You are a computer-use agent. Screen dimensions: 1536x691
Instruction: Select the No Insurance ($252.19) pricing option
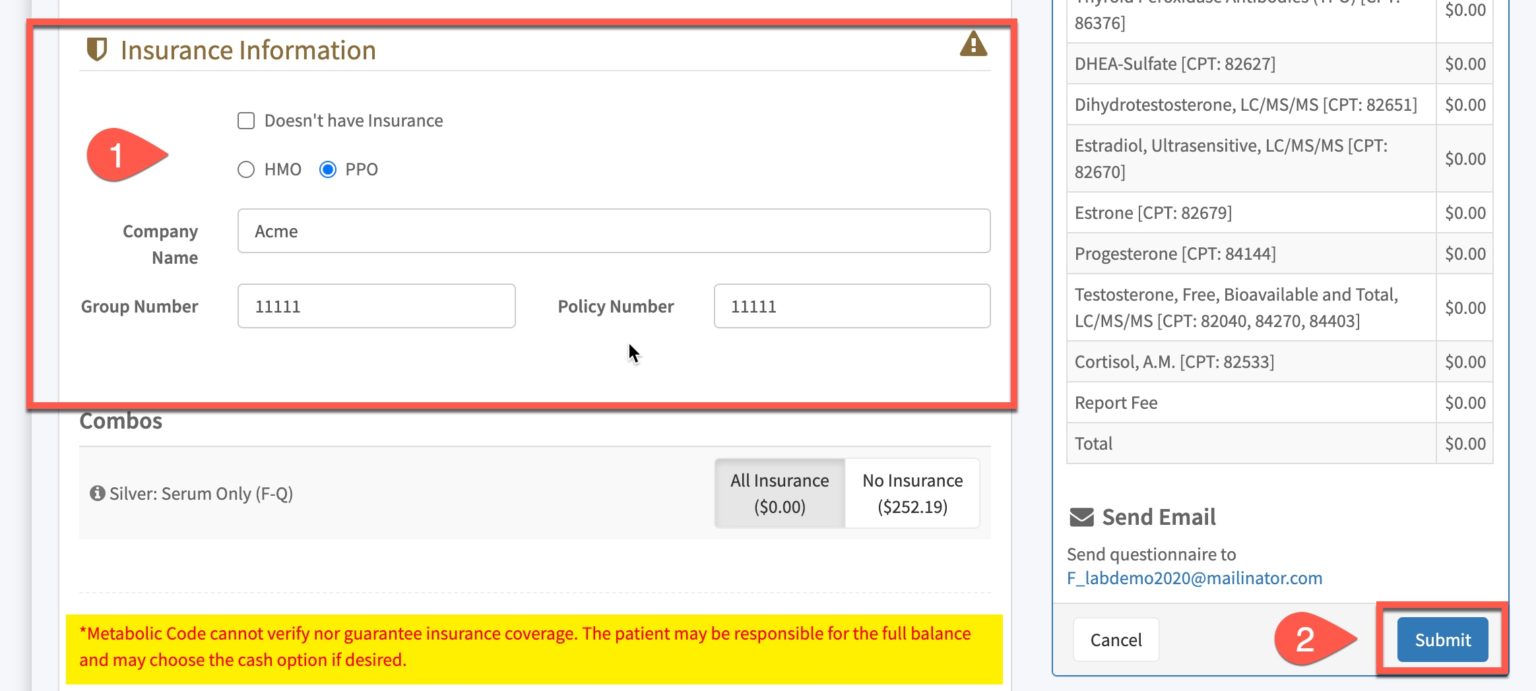(x=911, y=492)
